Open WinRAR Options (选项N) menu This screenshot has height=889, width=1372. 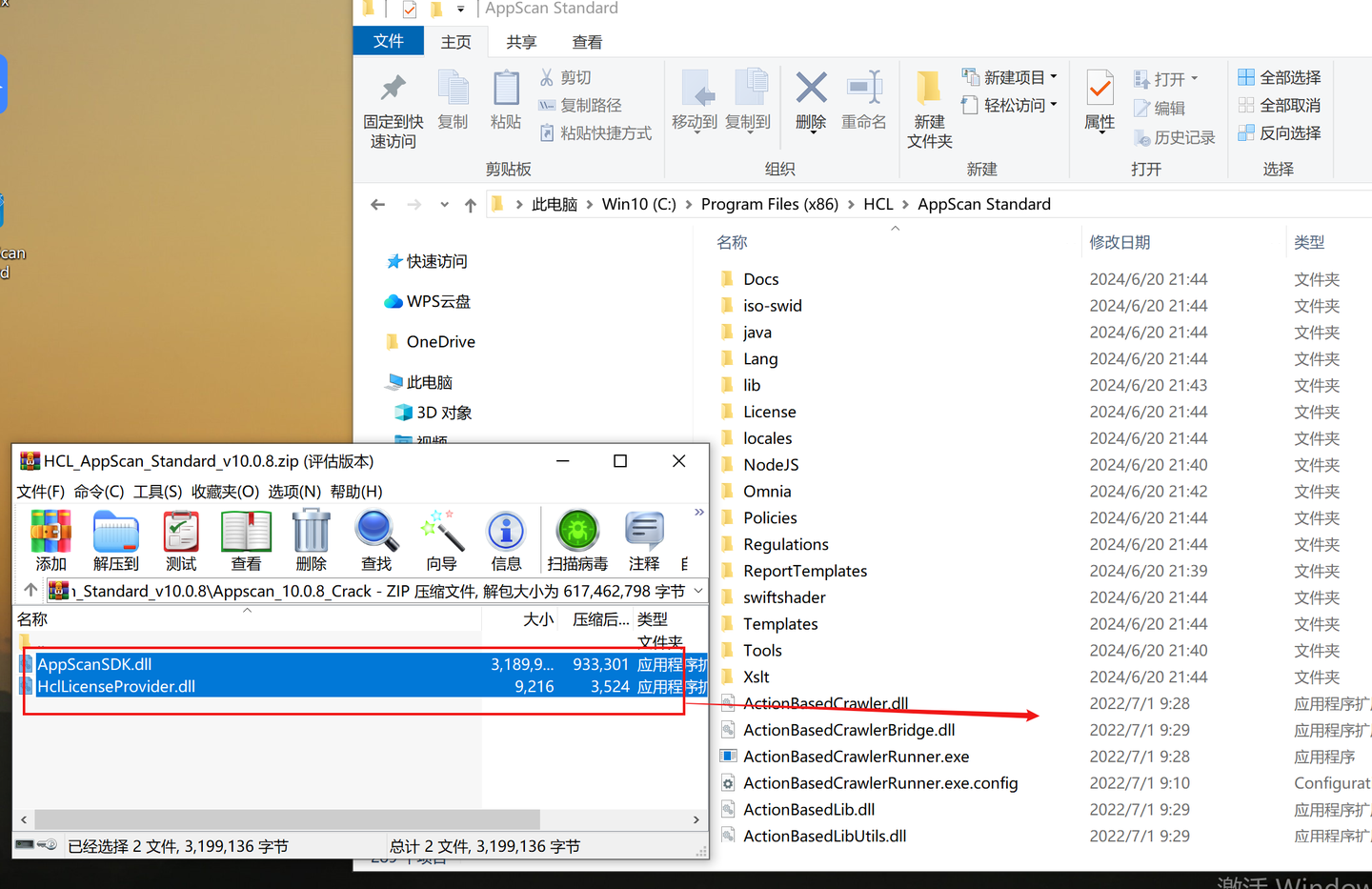294,492
